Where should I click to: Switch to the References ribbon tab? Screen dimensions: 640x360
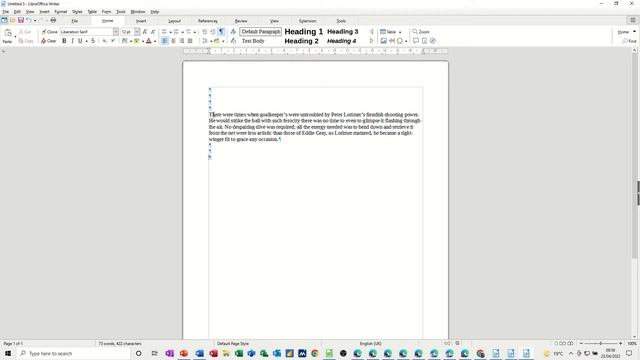208,21
